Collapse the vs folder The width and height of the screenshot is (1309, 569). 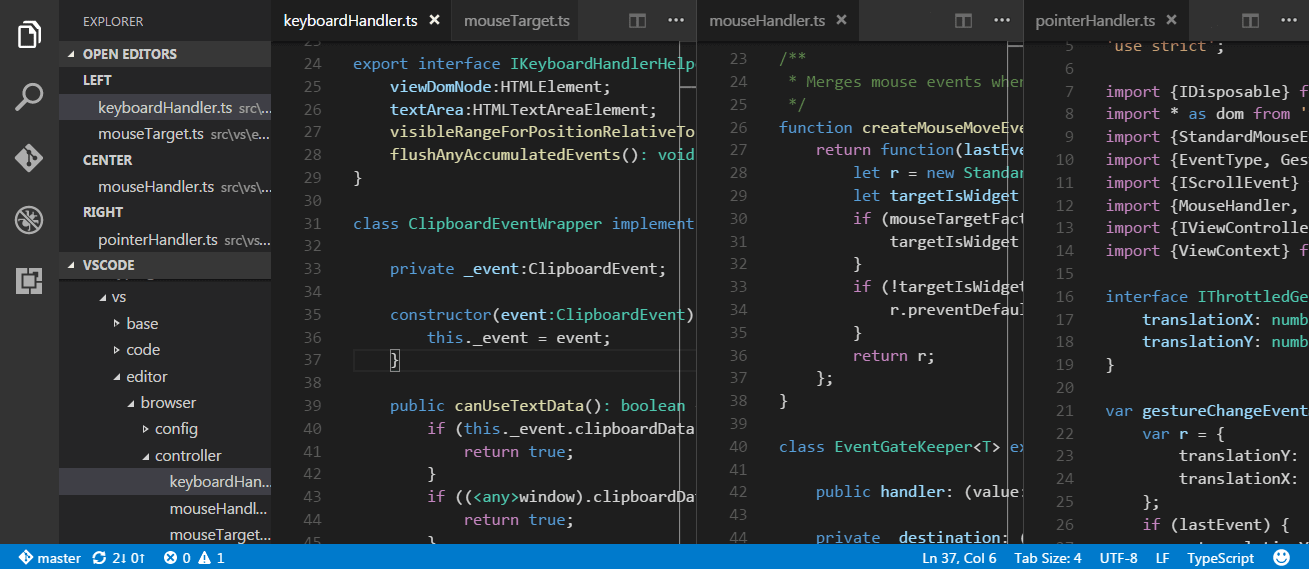165,297
